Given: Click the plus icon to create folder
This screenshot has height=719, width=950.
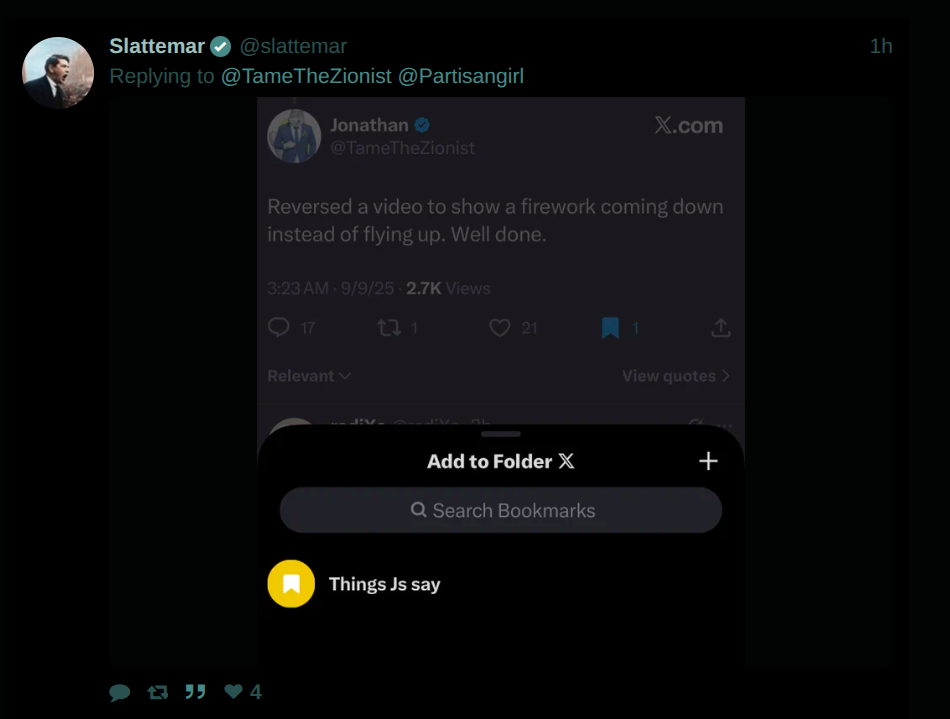Looking at the screenshot, I should [708, 461].
